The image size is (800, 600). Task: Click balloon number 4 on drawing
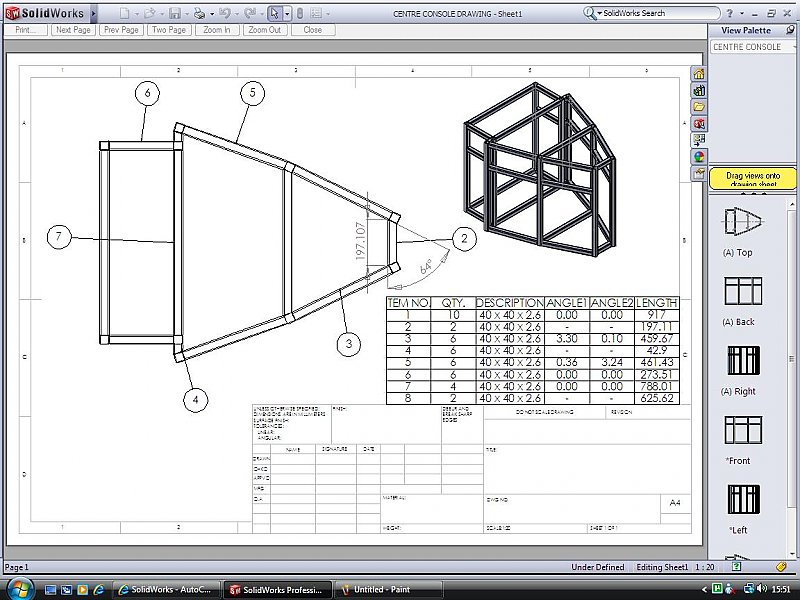195,399
